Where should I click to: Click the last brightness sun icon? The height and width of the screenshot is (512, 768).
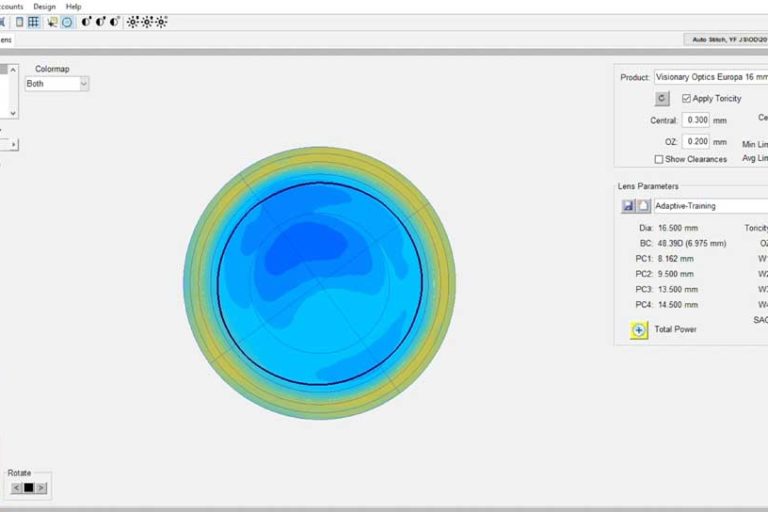tap(161, 21)
